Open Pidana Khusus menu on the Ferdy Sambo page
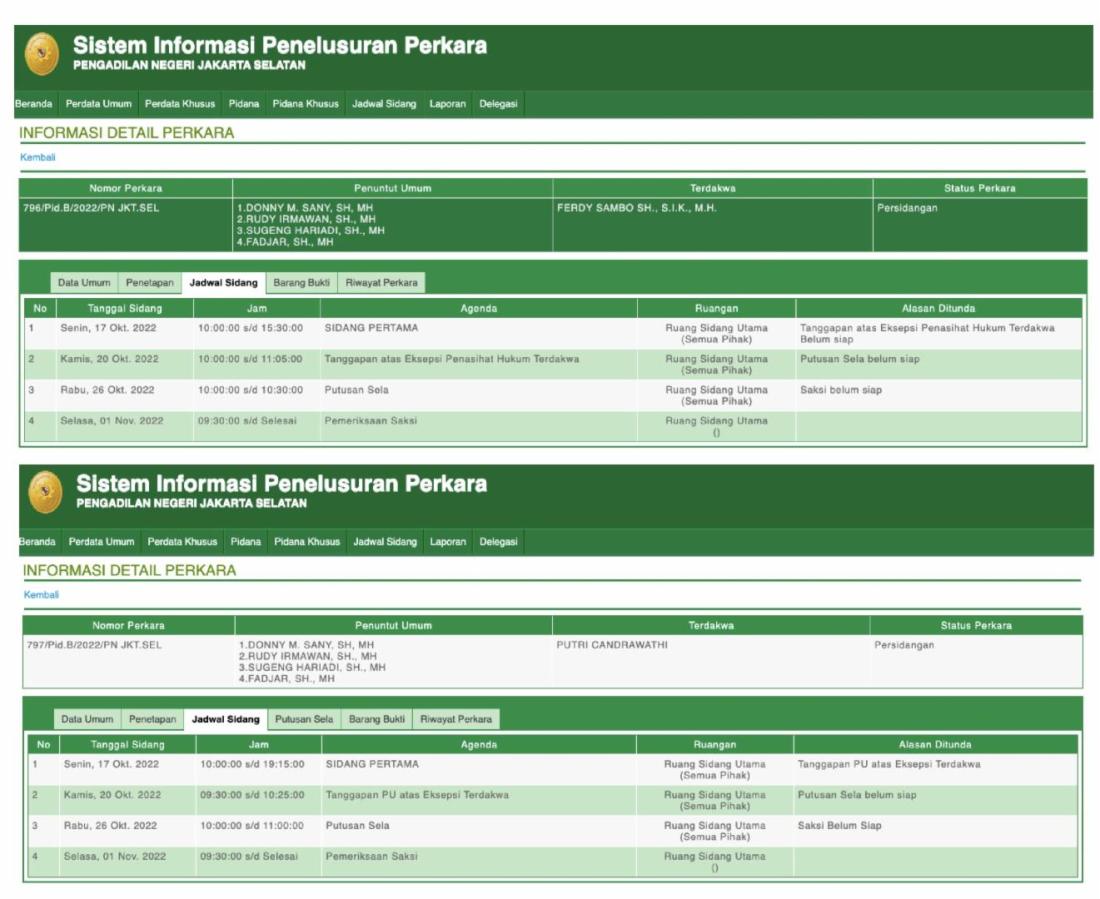Screen dimensions: 1100x899 coord(306,104)
